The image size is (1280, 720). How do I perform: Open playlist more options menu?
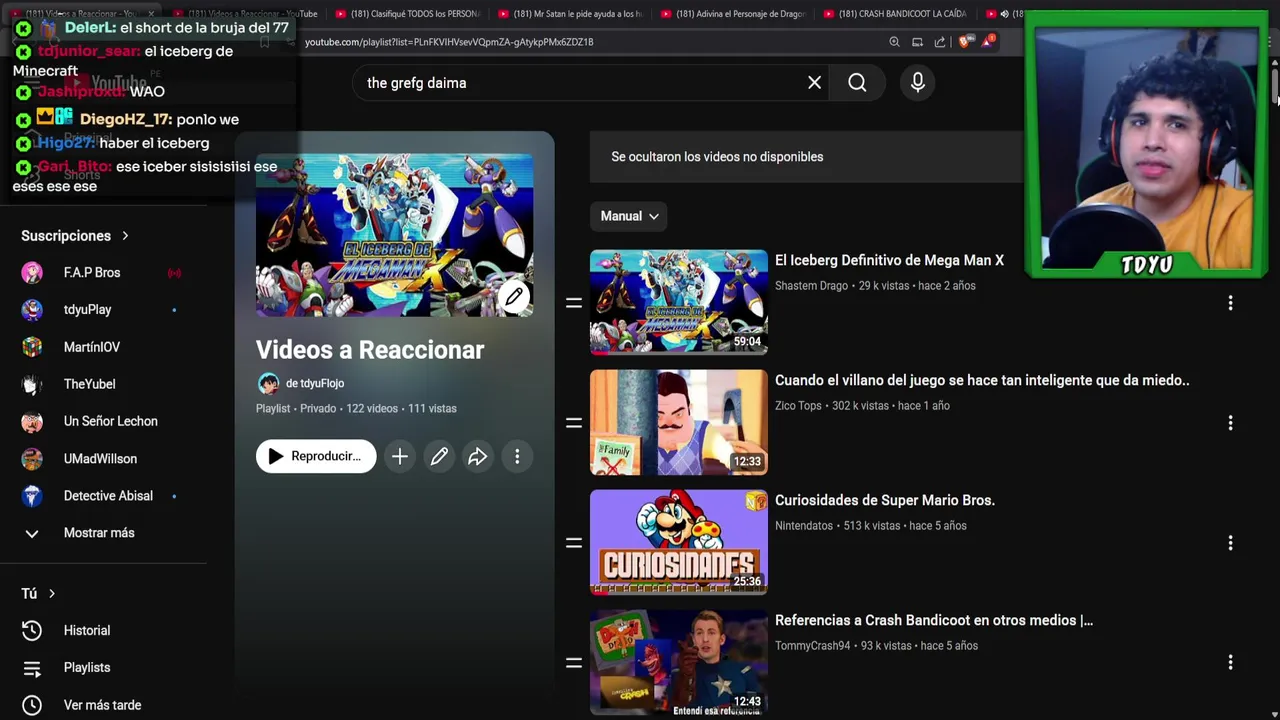517,457
